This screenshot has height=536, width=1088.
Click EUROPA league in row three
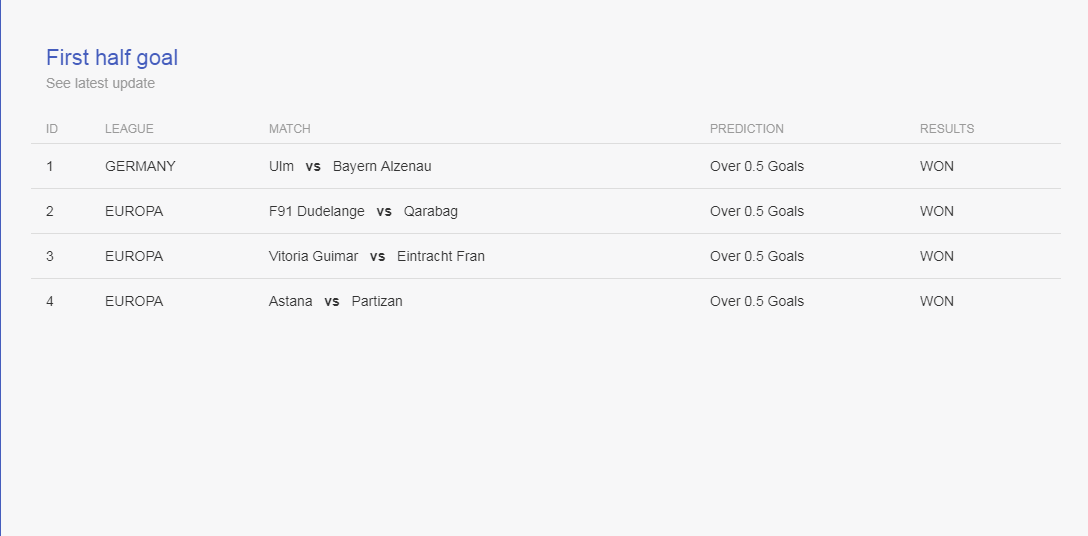tap(134, 256)
